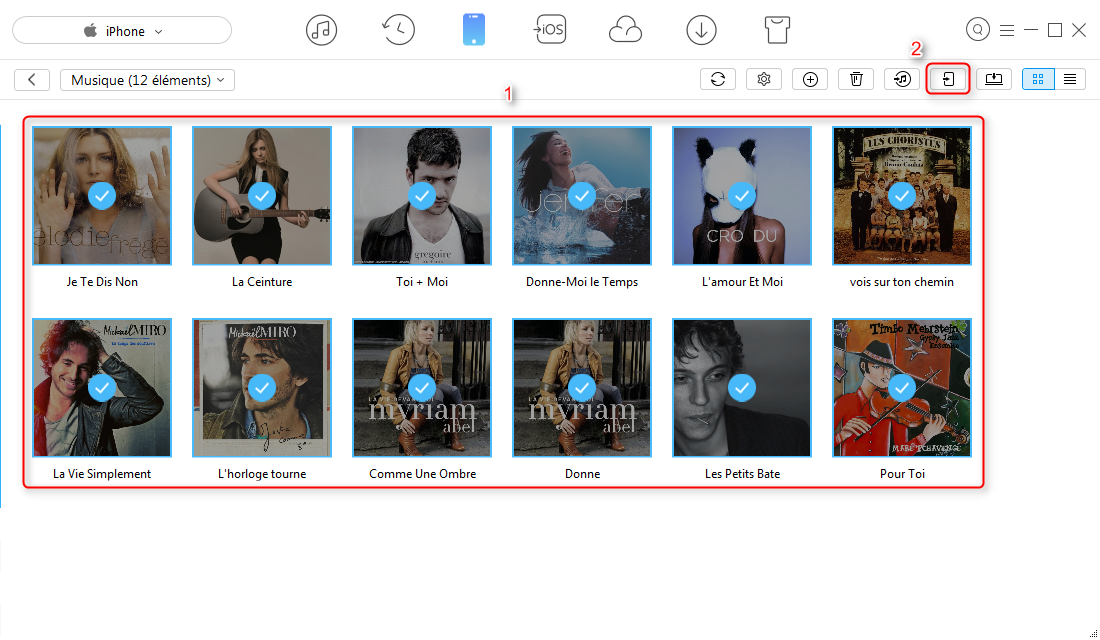
Task: Click the refresh button in toolbar
Action: coord(718,79)
